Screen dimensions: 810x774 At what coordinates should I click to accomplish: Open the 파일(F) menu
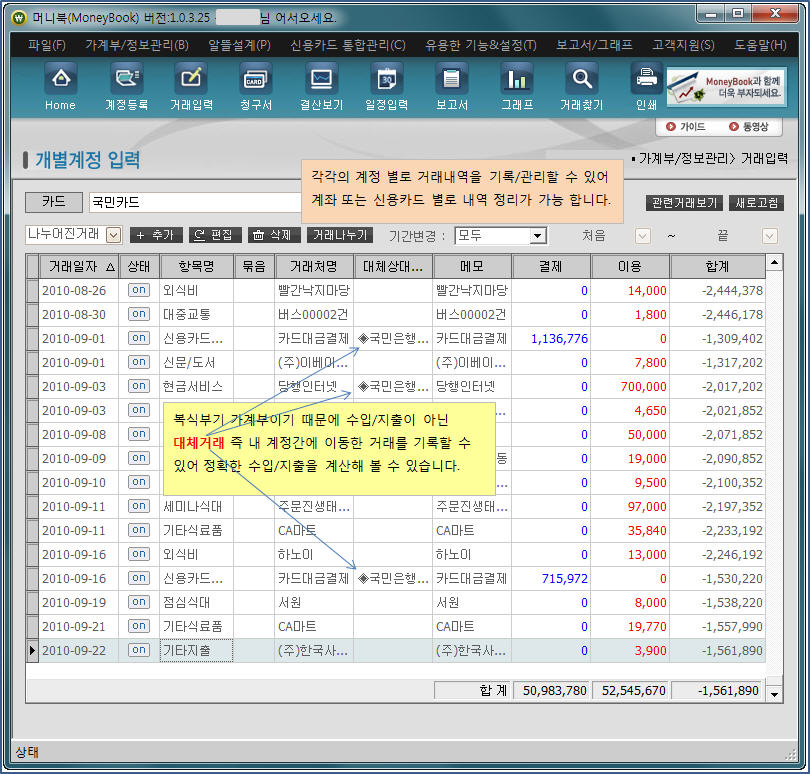pos(47,45)
